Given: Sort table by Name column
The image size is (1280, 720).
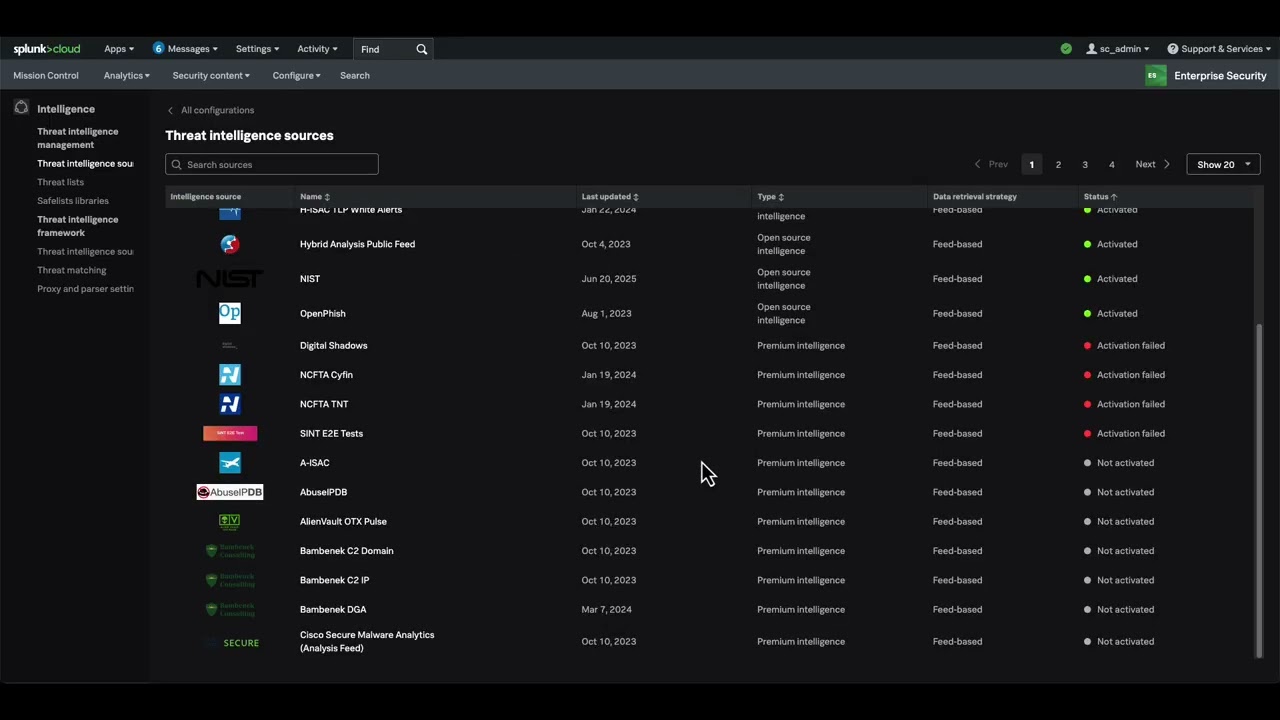Looking at the screenshot, I should (315, 197).
